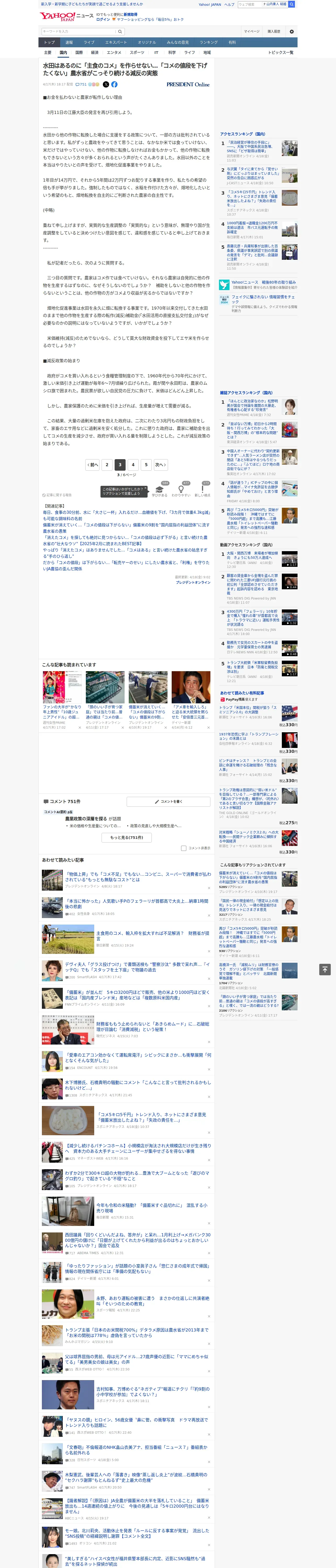This screenshot has height=1568, width=336.
Task: Click the blue web search magnifier button
Action: tap(292, 4)
